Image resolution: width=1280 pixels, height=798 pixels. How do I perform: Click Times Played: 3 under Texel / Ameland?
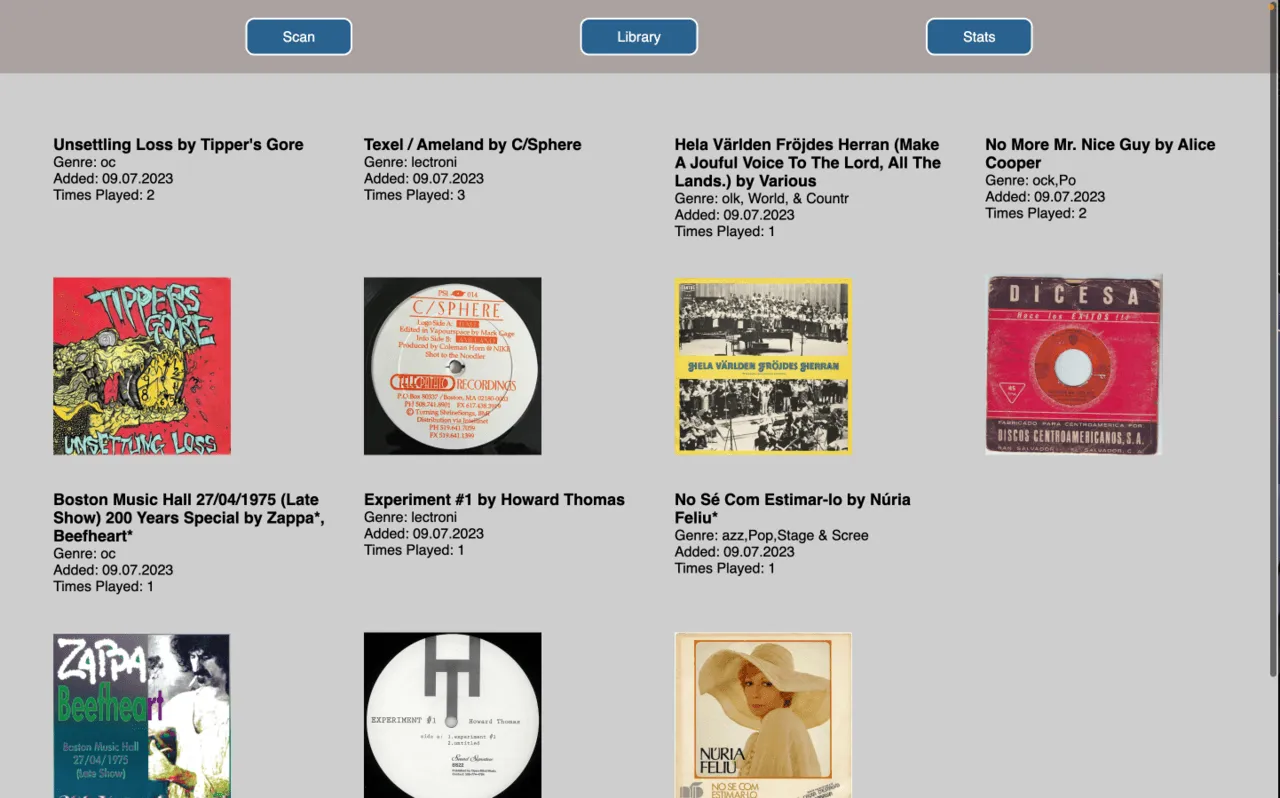414,195
